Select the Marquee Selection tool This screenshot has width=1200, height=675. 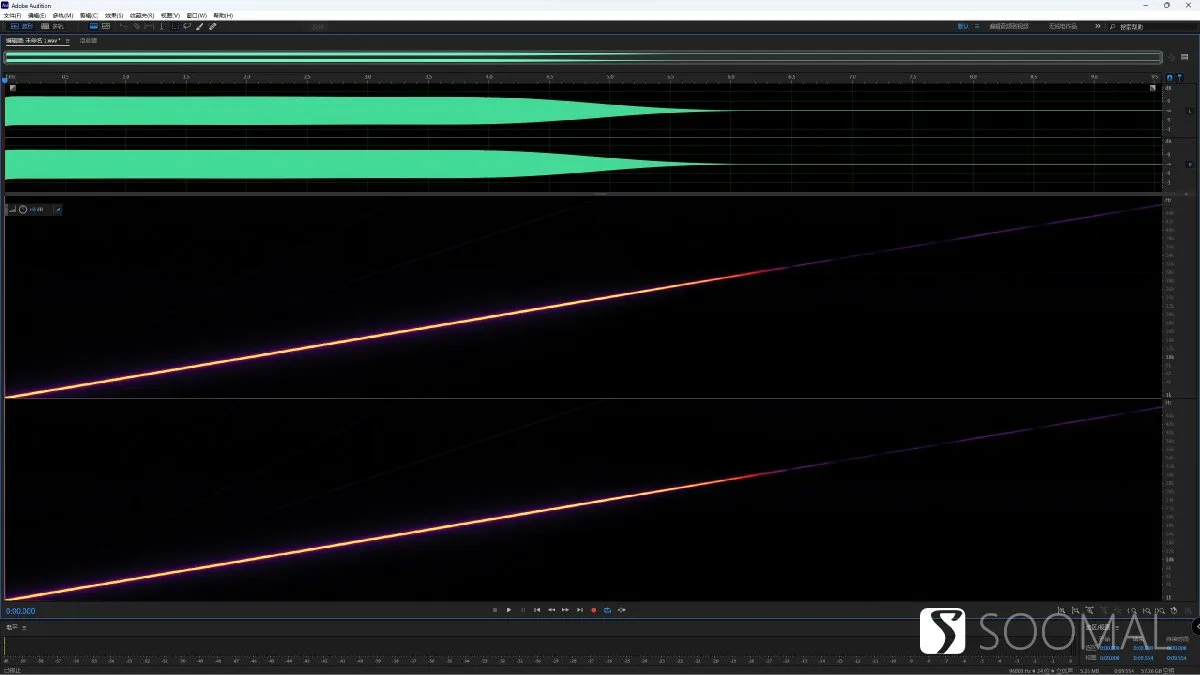[x=176, y=26]
